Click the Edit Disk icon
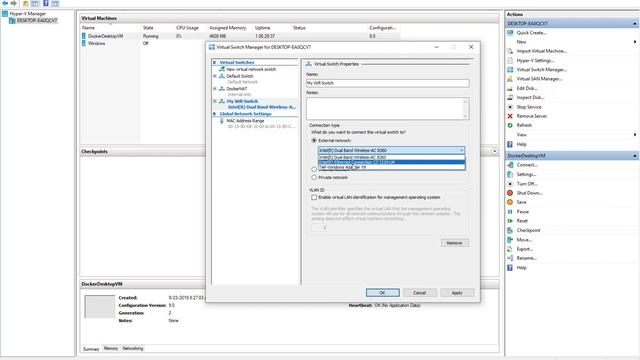640x360 pixels. point(510,88)
